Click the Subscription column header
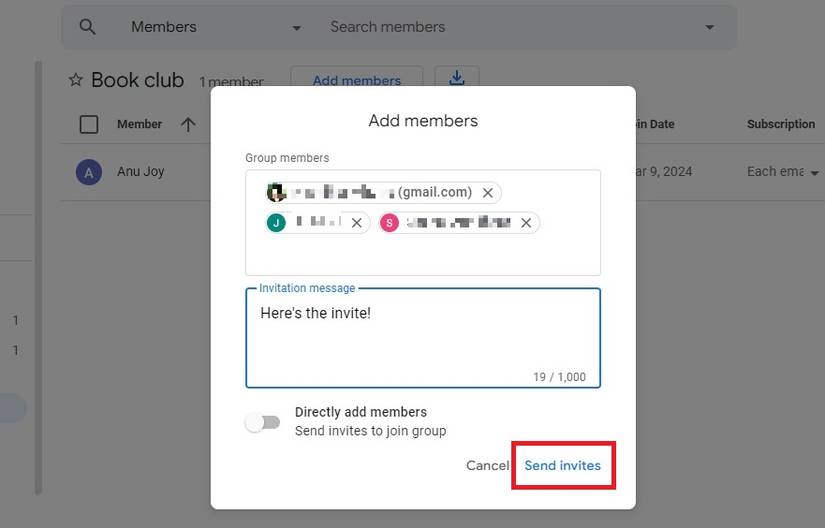 [x=780, y=124]
